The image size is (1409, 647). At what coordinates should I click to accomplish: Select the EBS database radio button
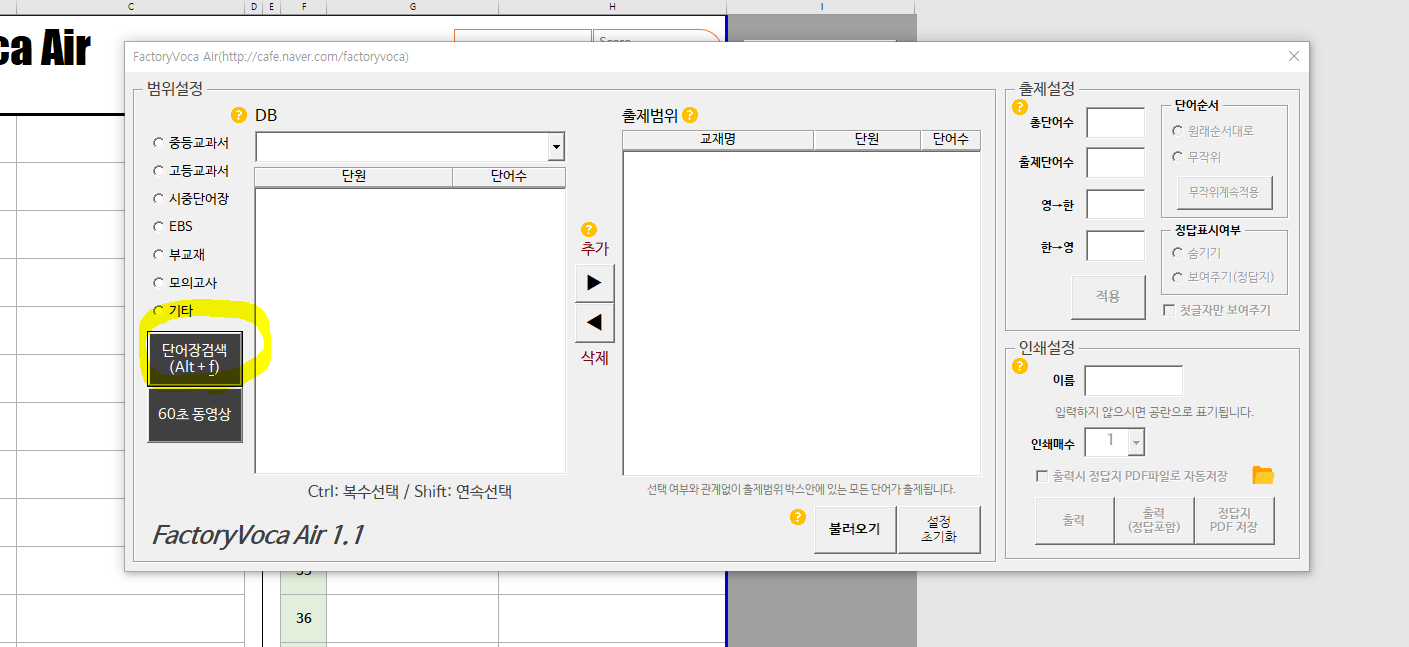[x=158, y=226]
